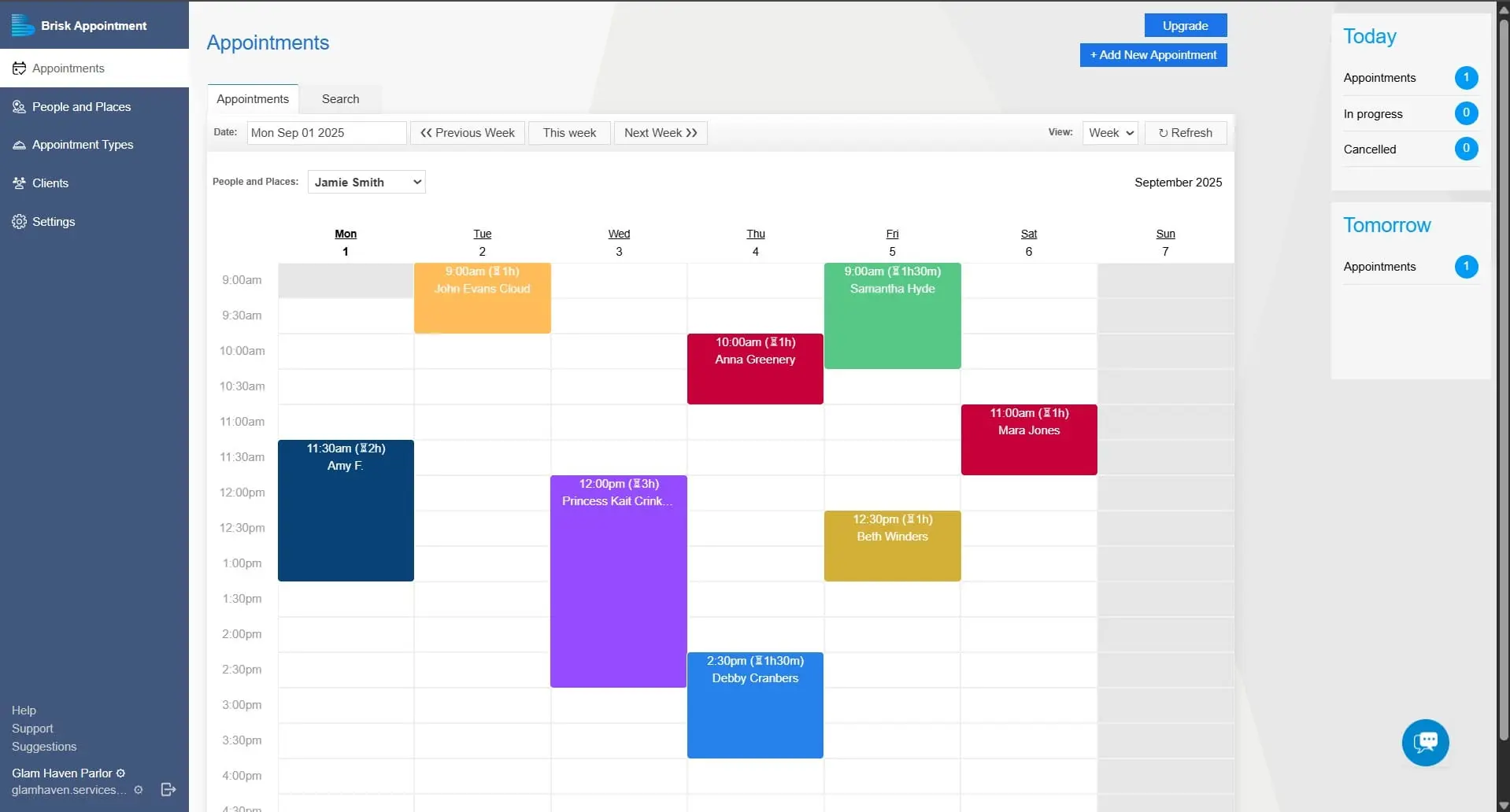Click the Cancelled count badge
1510x812 pixels.
1466,149
